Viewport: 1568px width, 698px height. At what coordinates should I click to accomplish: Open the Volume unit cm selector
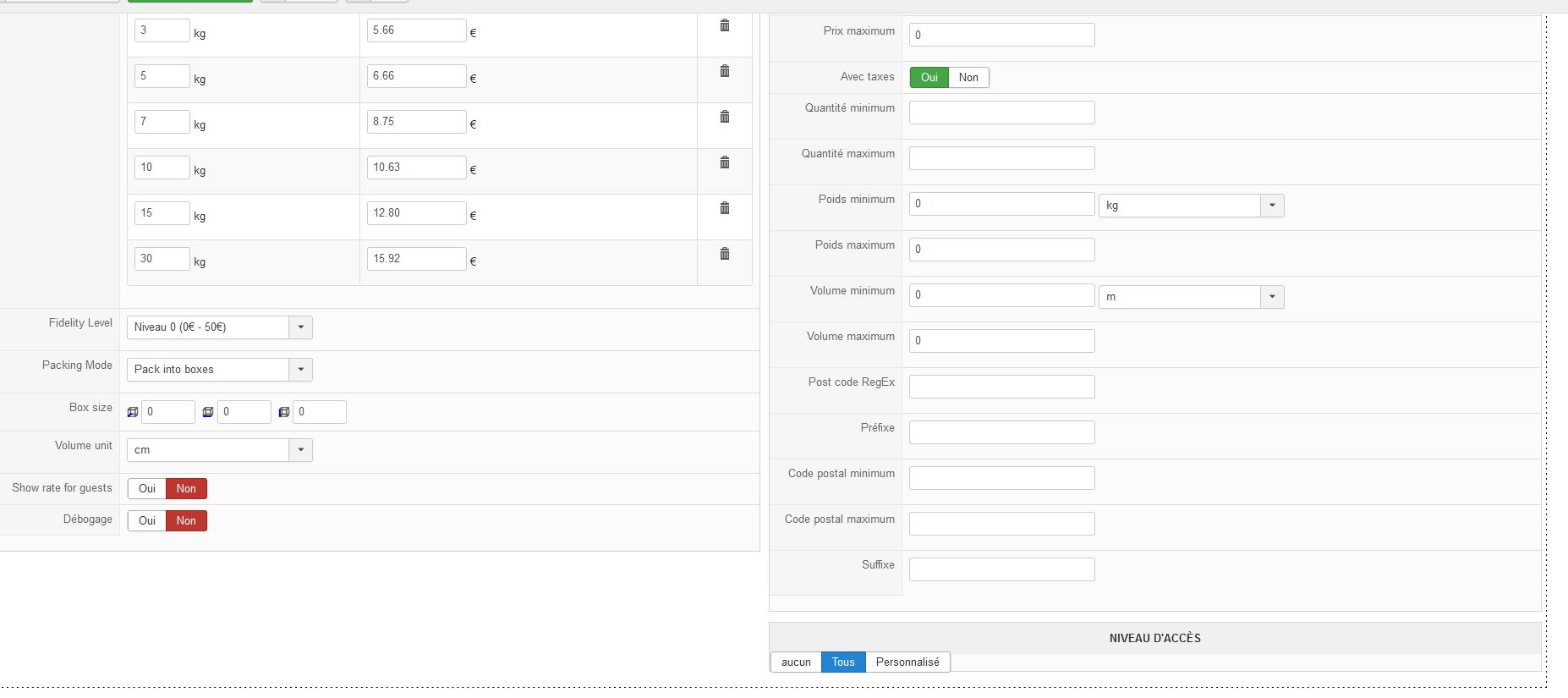(219, 450)
